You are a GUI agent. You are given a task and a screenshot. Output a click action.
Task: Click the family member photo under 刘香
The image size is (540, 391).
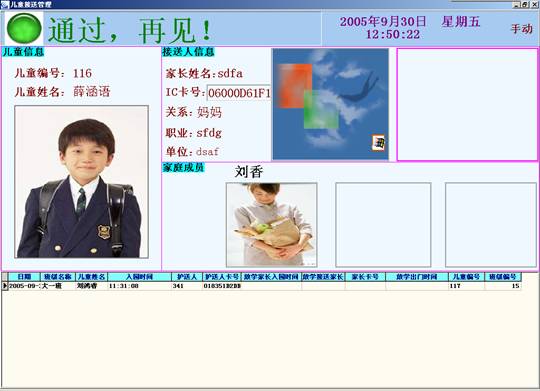(x=271, y=225)
